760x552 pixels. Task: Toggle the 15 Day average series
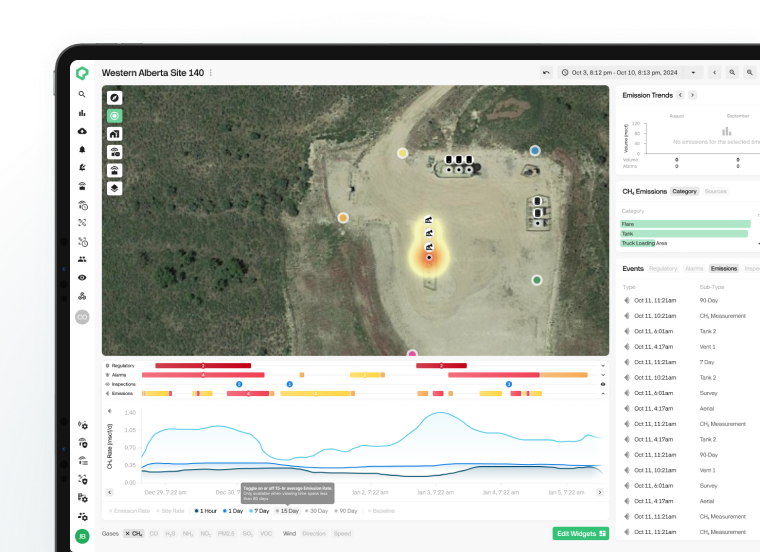[287, 511]
